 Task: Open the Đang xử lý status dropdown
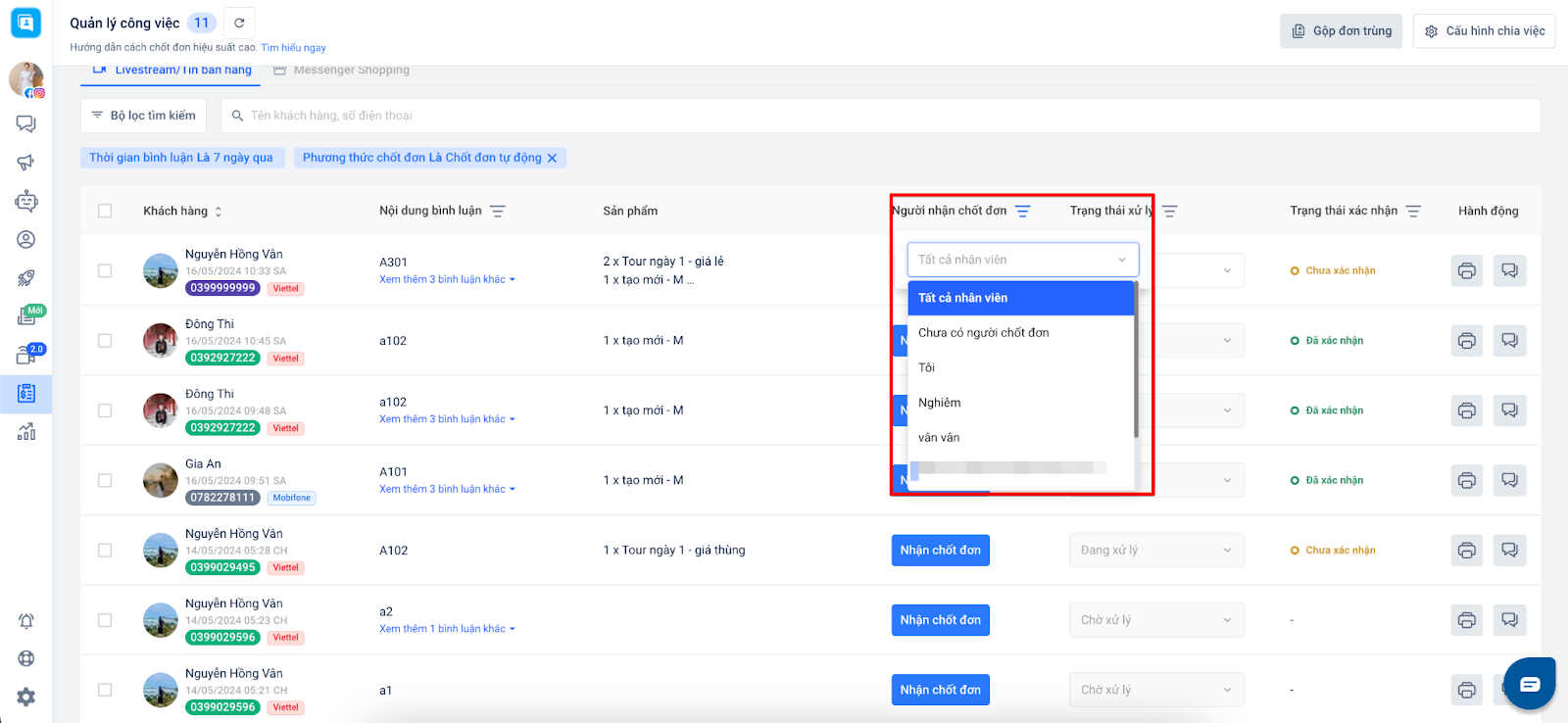(1155, 551)
